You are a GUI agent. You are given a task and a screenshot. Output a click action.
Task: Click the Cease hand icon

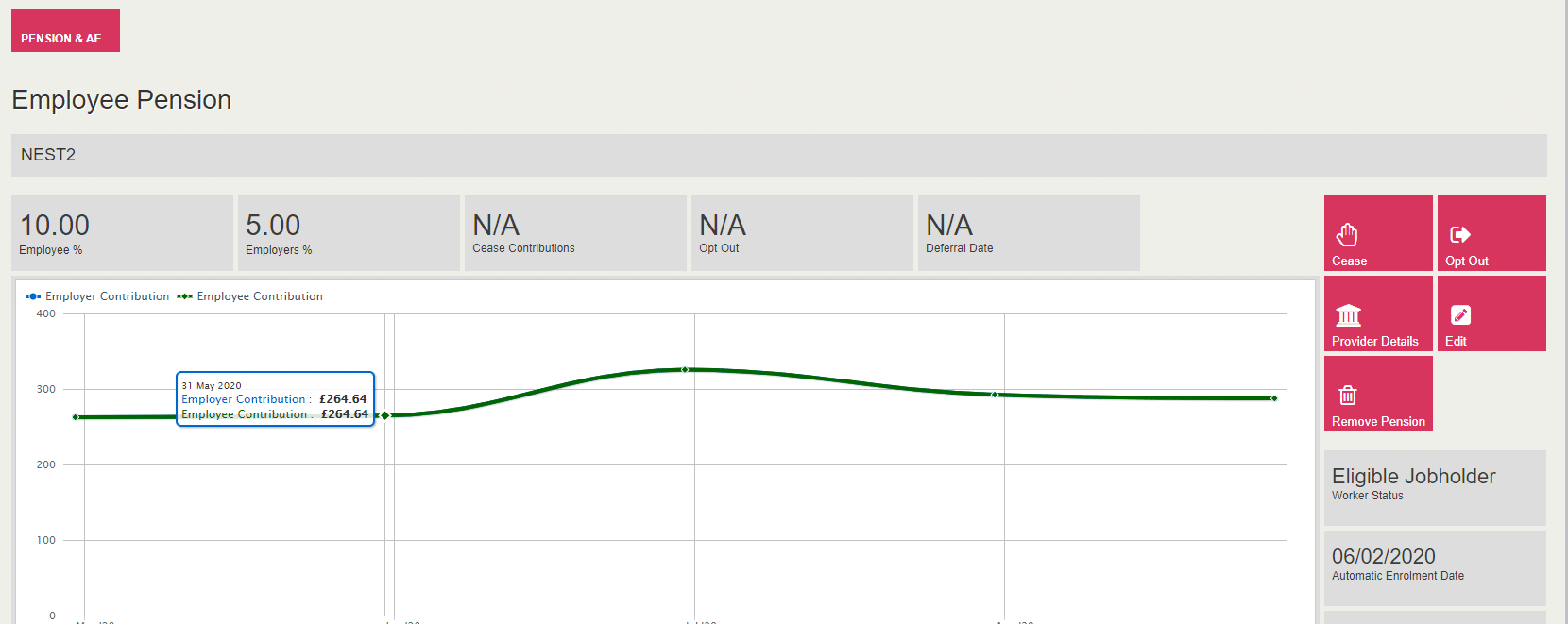tap(1347, 234)
